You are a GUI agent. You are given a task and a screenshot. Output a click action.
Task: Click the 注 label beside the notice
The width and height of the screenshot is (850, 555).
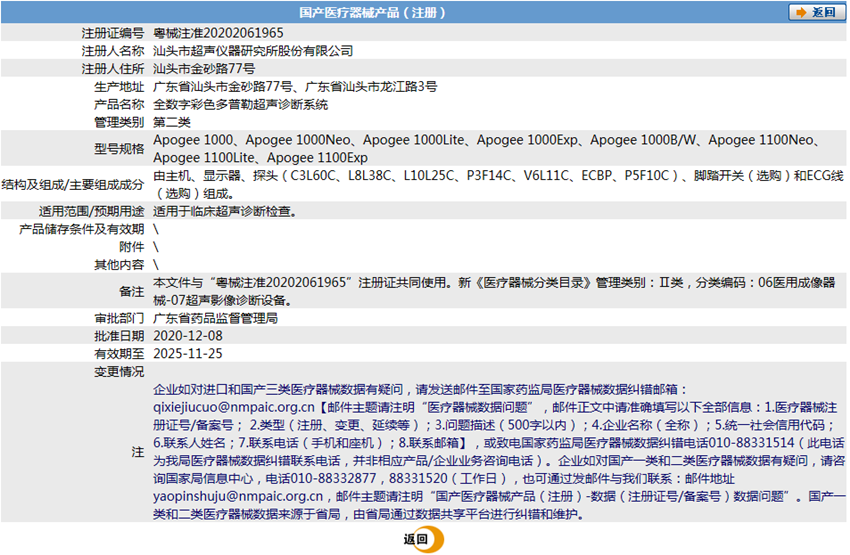click(138, 452)
